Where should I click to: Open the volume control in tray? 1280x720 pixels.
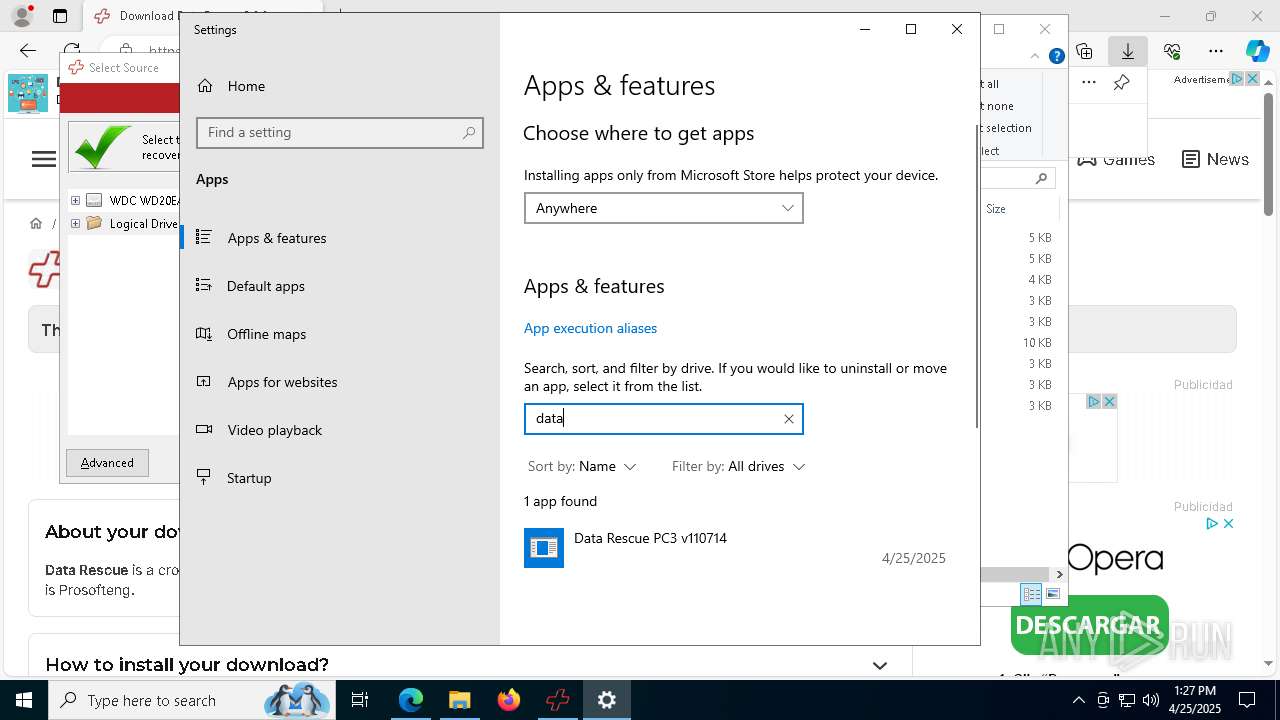click(x=1150, y=700)
